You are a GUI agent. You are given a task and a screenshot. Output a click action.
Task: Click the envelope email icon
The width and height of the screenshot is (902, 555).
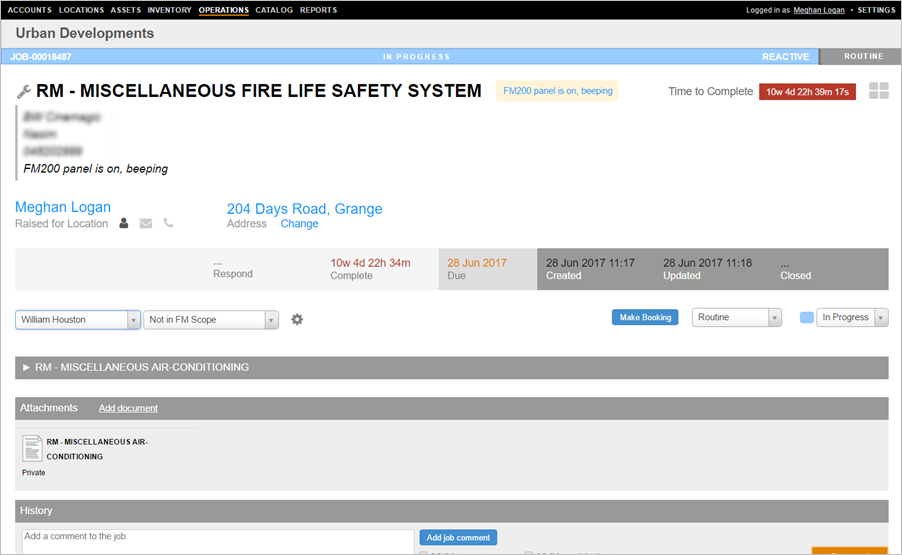(x=146, y=224)
